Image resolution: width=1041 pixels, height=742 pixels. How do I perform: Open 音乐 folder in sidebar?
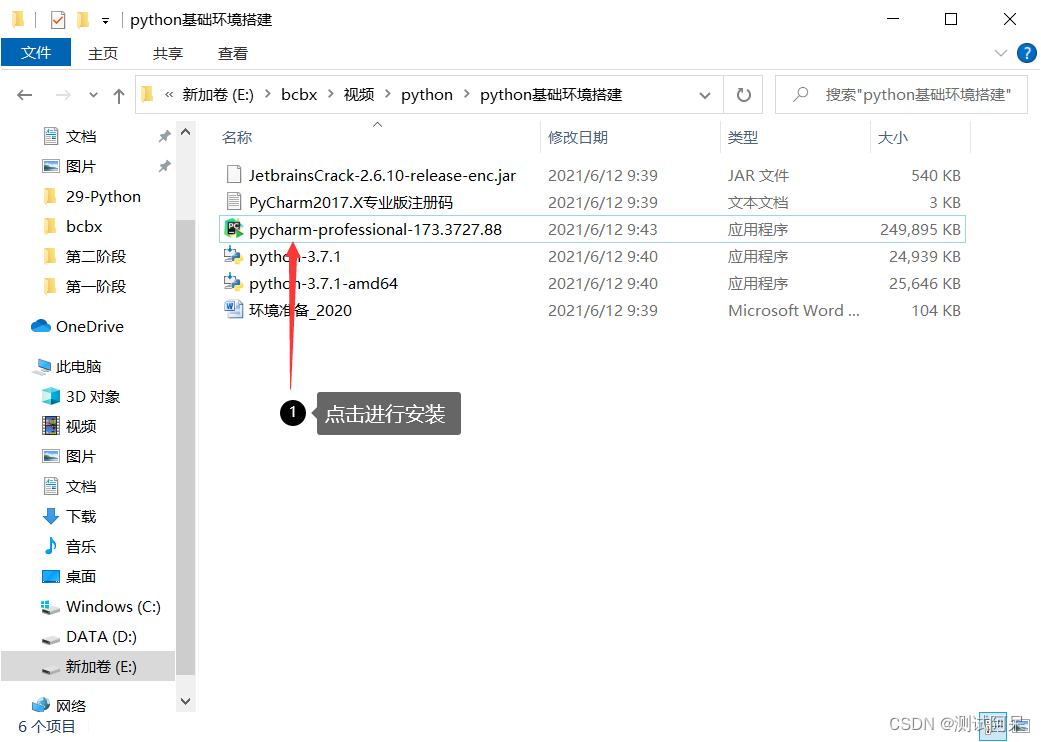69,546
